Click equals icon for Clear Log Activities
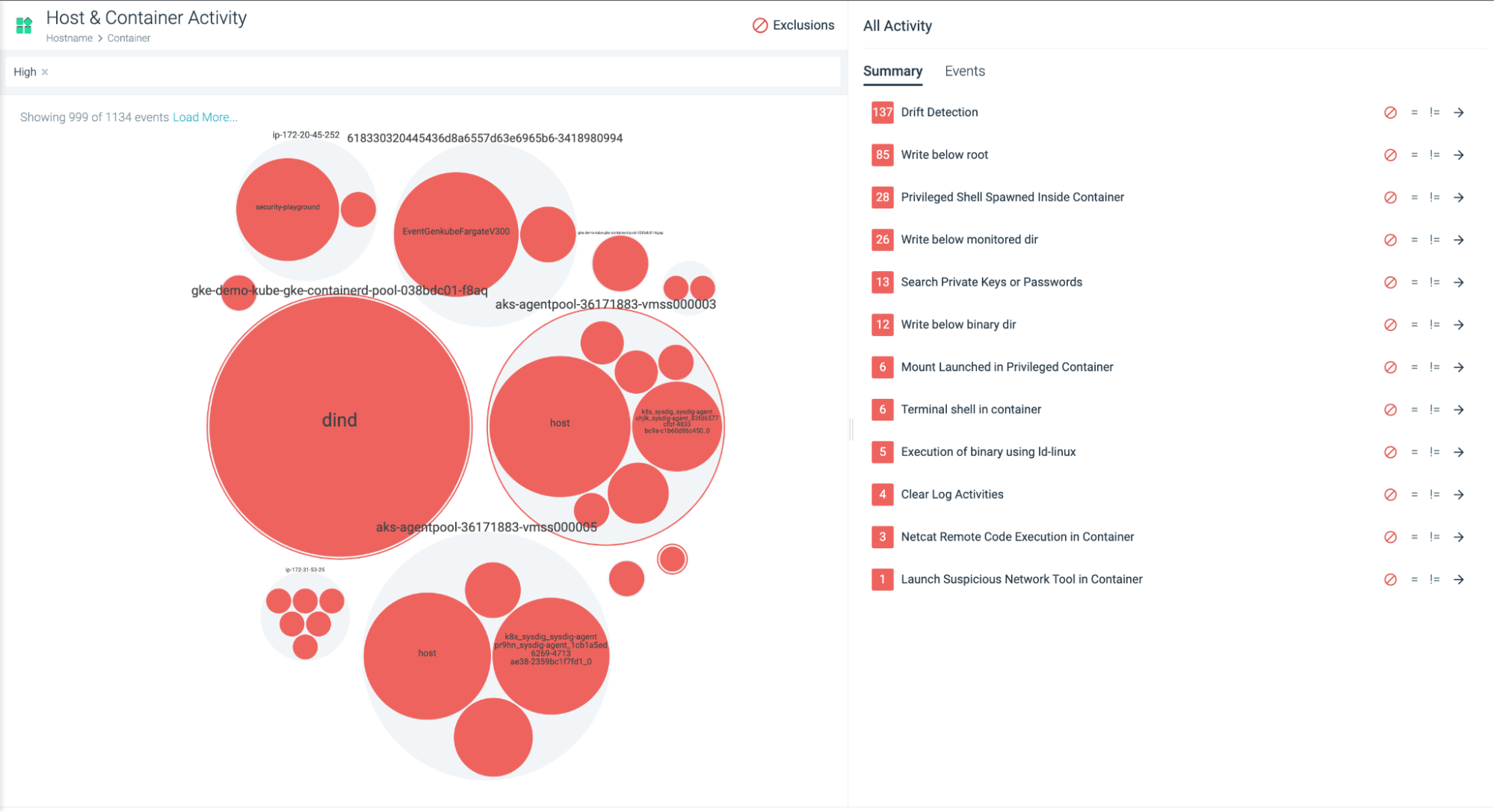This screenshot has width=1494, height=812. 1414,495
